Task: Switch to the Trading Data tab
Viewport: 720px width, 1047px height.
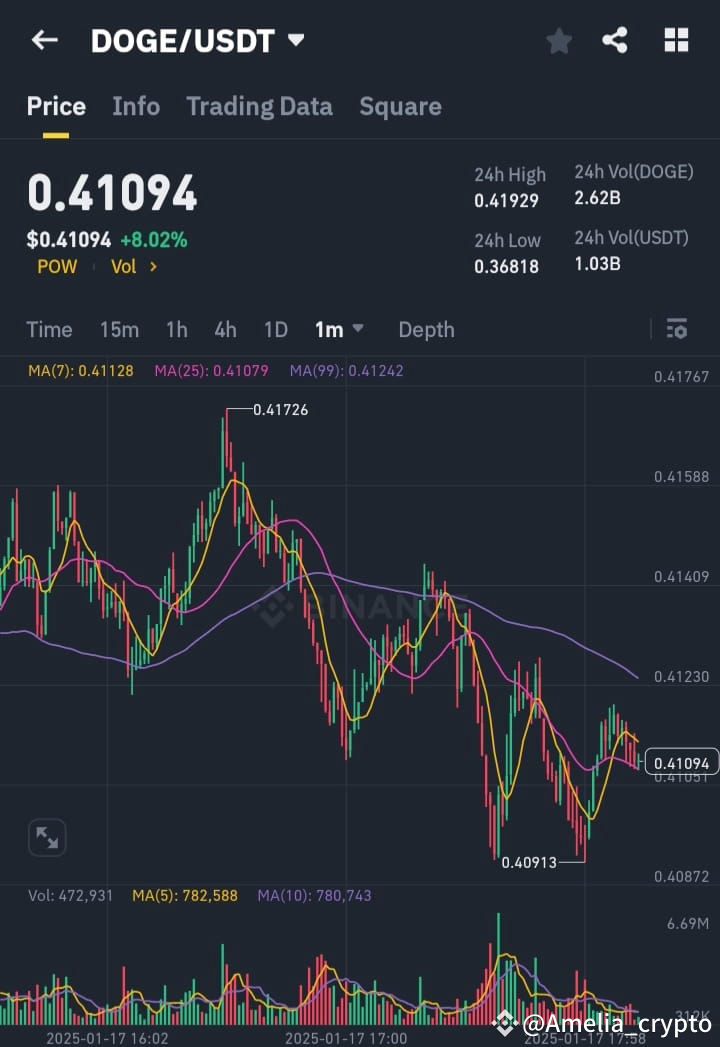Action: point(259,106)
